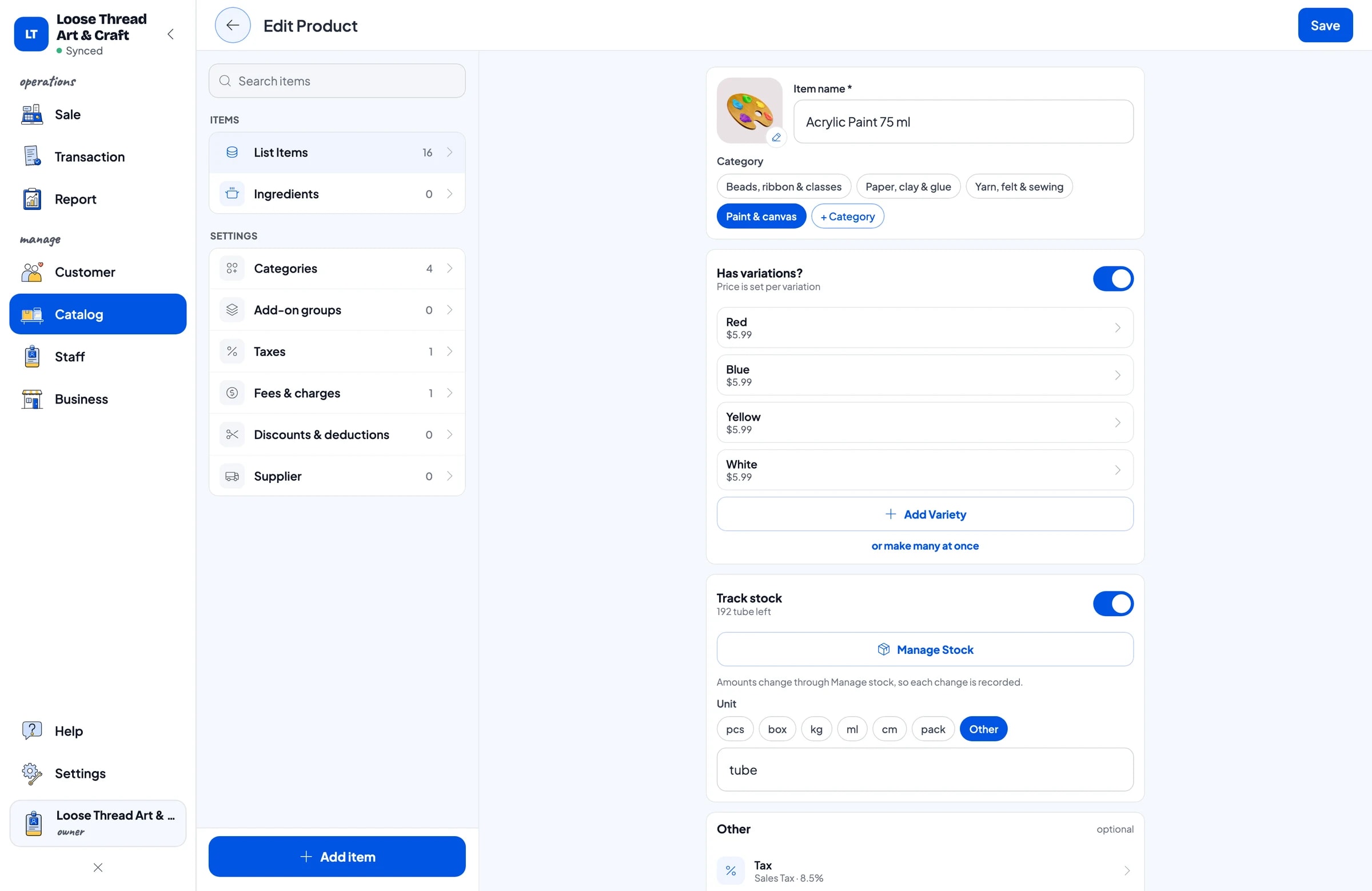Screen dimensions: 1372x891
Task: Open List Items in the catalog menu
Action: (x=337, y=152)
